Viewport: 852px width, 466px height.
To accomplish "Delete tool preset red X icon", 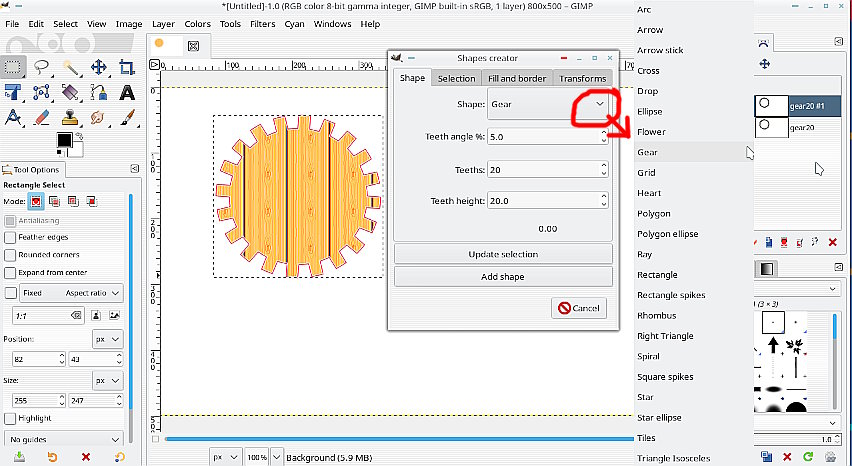I will [85, 457].
